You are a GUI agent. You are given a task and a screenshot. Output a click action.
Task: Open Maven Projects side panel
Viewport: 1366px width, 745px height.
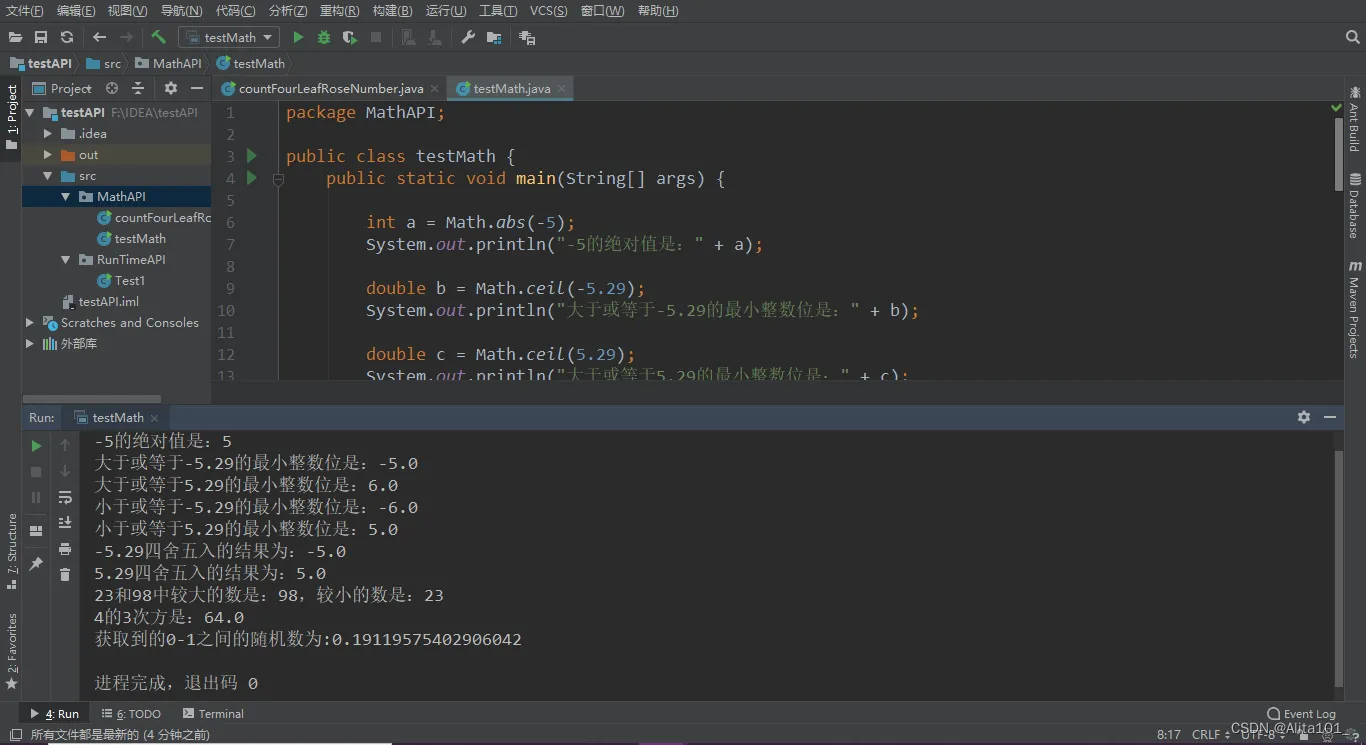pyautogui.click(x=1354, y=310)
